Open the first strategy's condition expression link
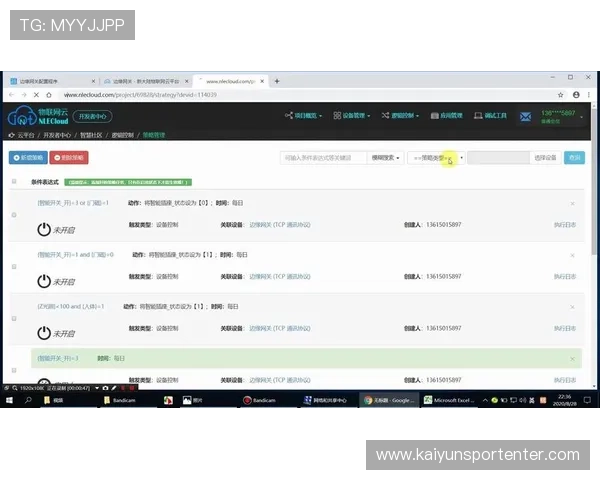This screenshot has width=600, height=480. [73, 203]
